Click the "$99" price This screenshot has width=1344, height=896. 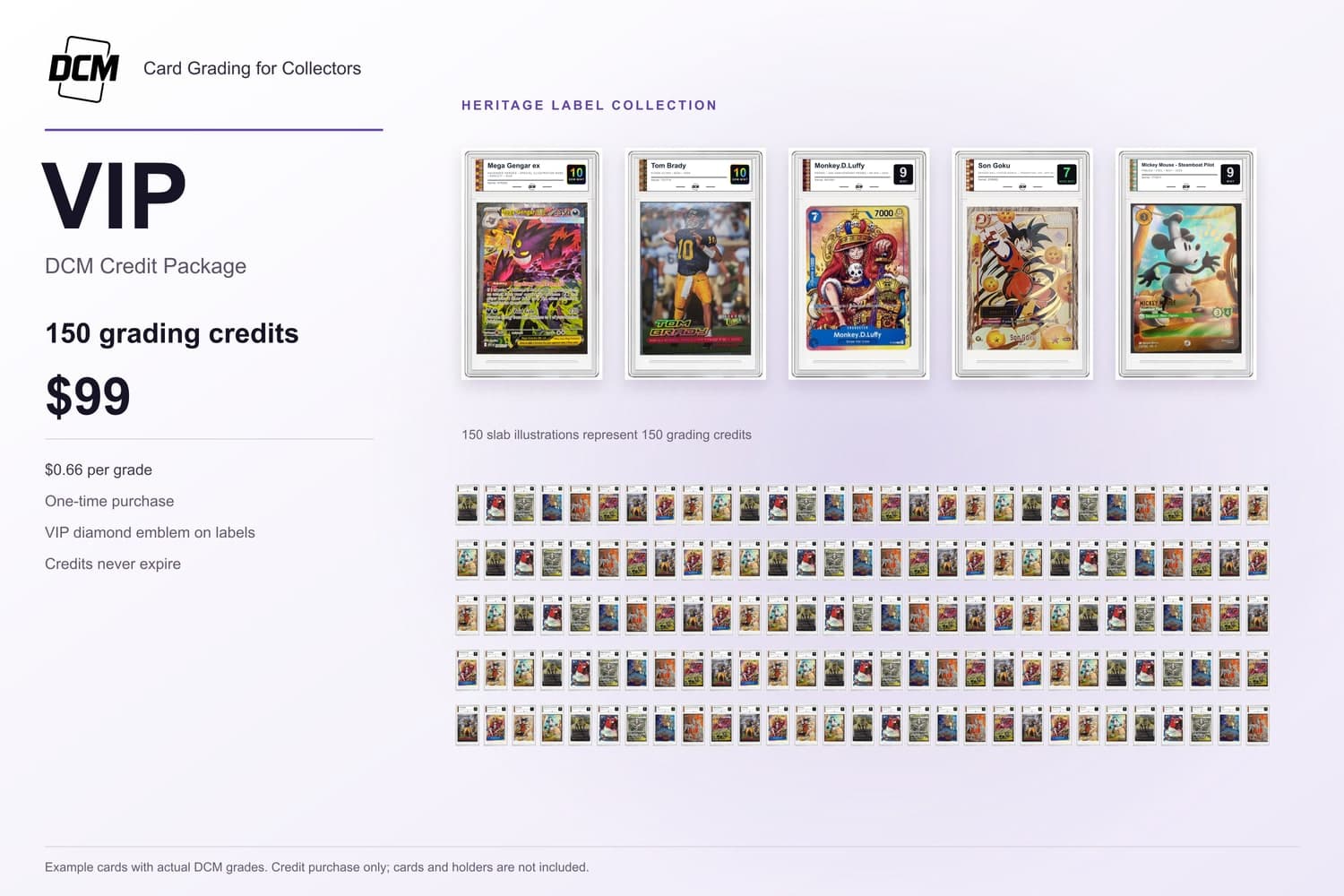[x=88, y=395]
